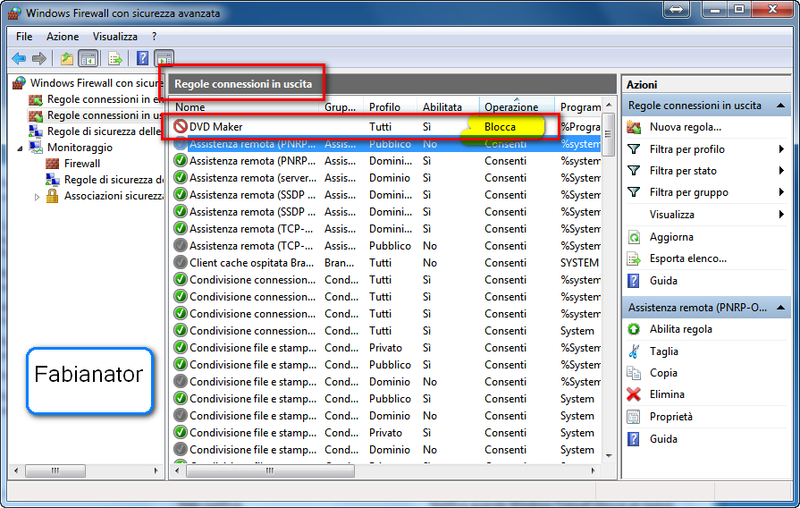
Task: Click Proprietà in the actions pane
Action: pyautogui.click(x=671, y=417)
